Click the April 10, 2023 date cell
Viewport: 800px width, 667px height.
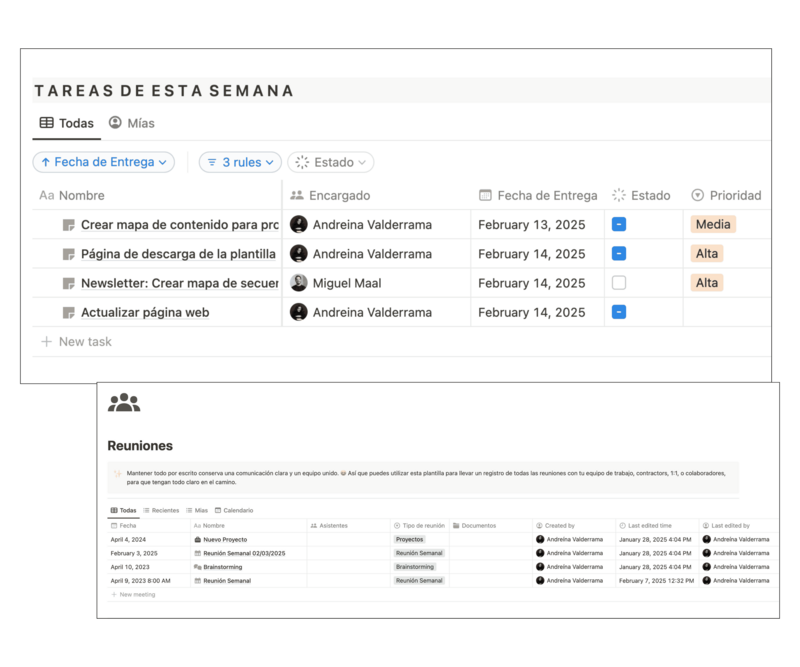[x=130, y=567]
